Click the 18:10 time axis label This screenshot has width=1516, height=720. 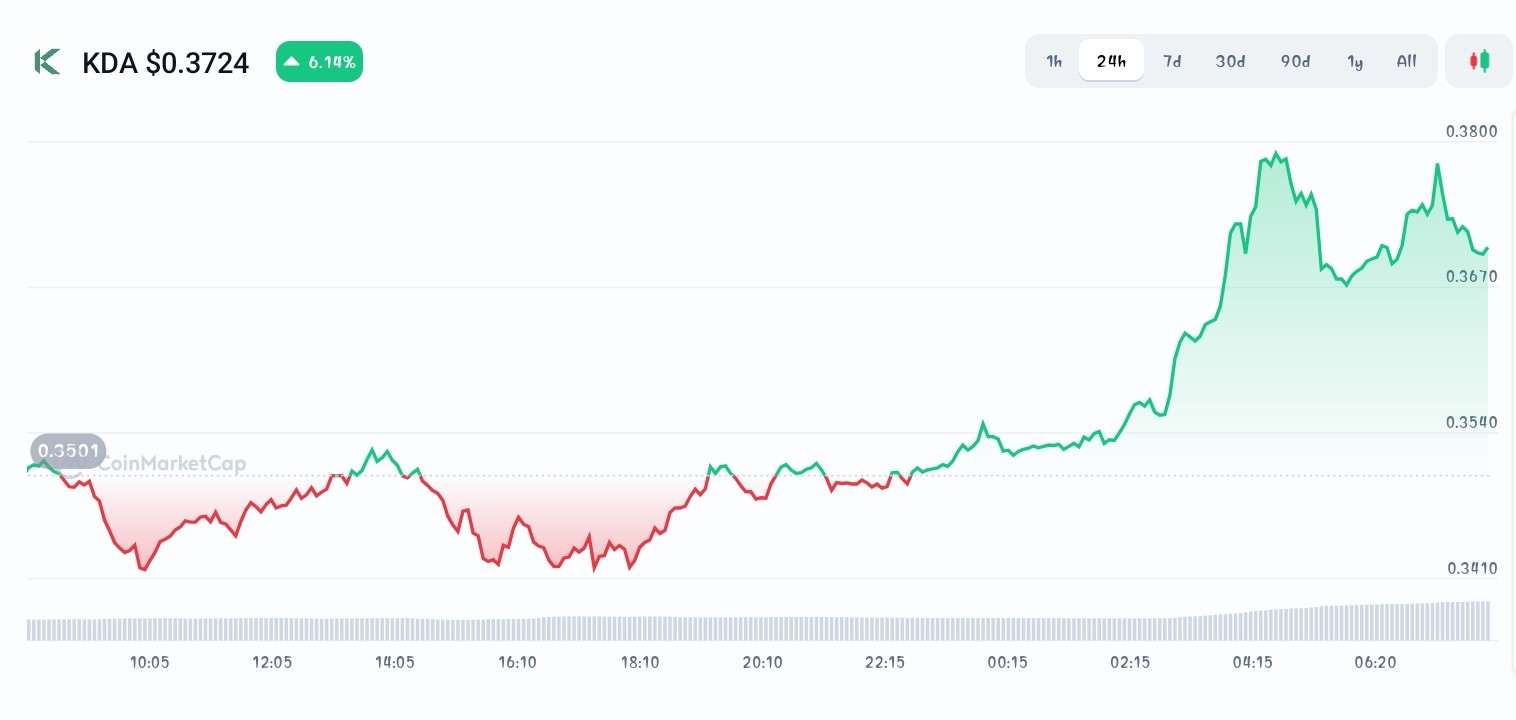[640, 662]
